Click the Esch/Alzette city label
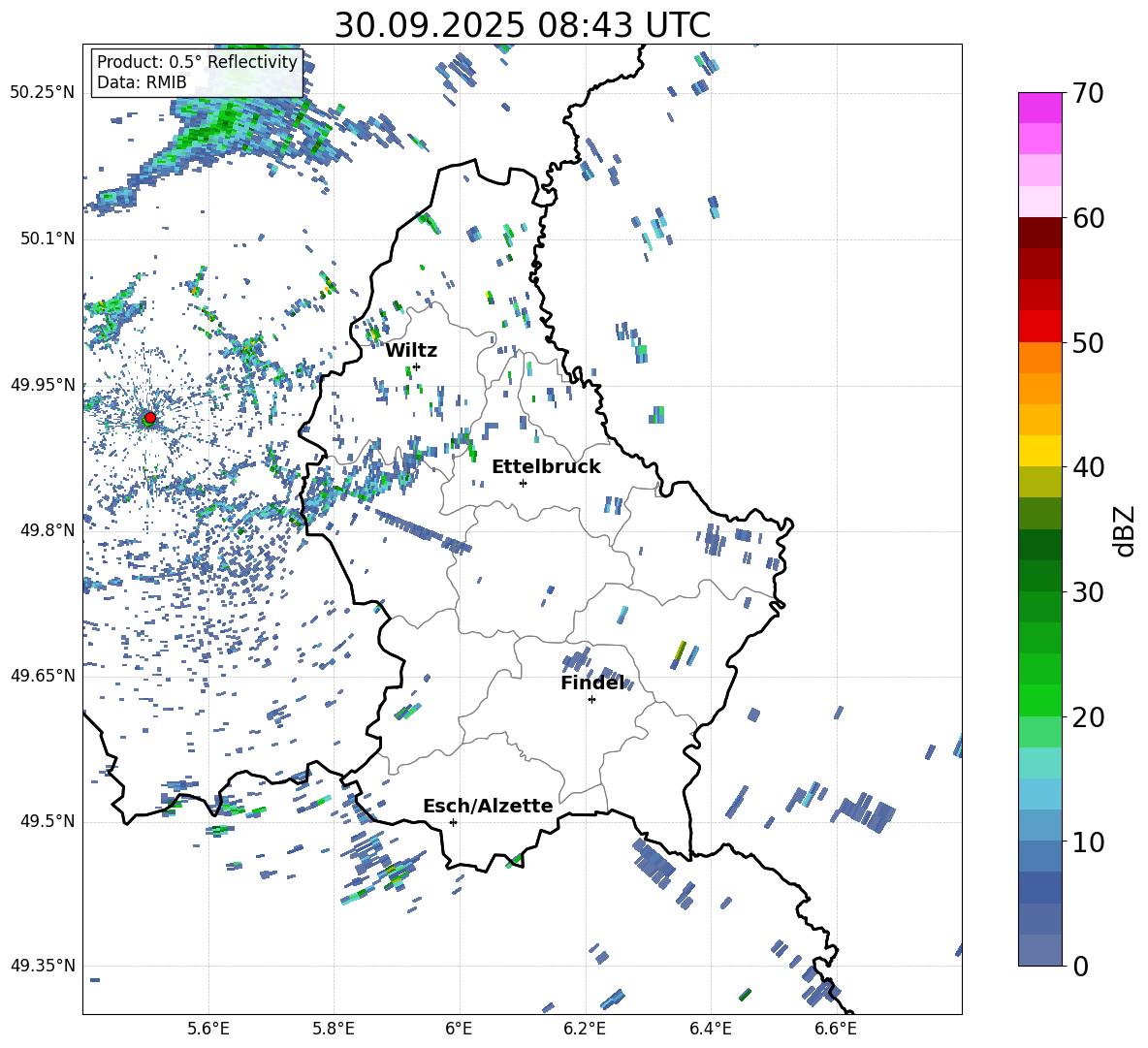1148x1048 pixels. click(488, 806)
